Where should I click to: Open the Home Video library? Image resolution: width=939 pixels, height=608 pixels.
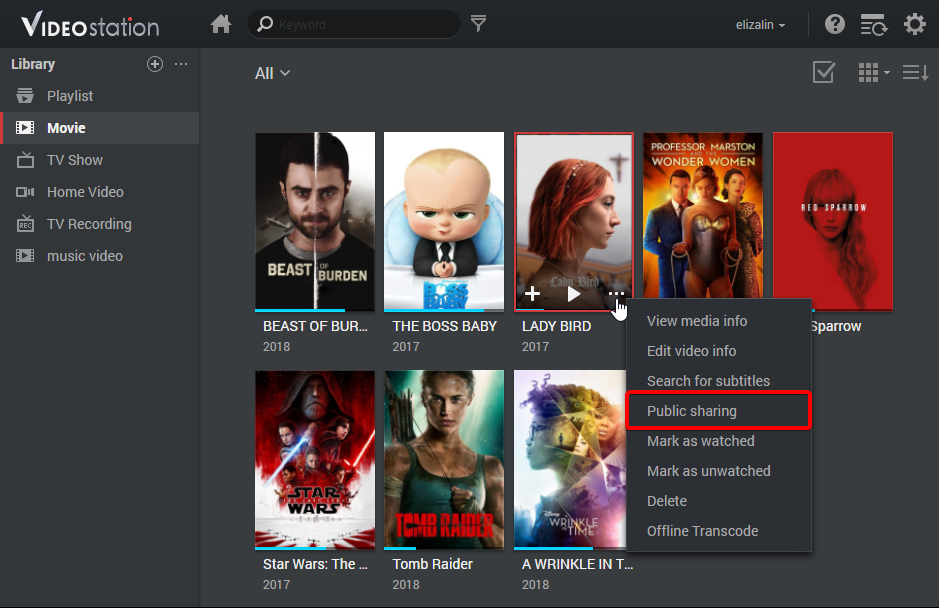99,192
